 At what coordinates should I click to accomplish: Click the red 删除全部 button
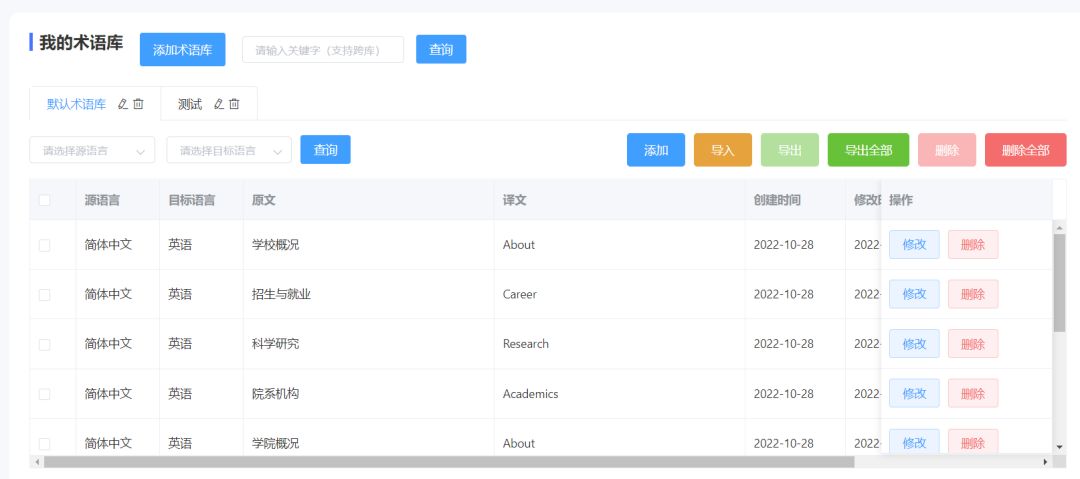point(1026,150)
